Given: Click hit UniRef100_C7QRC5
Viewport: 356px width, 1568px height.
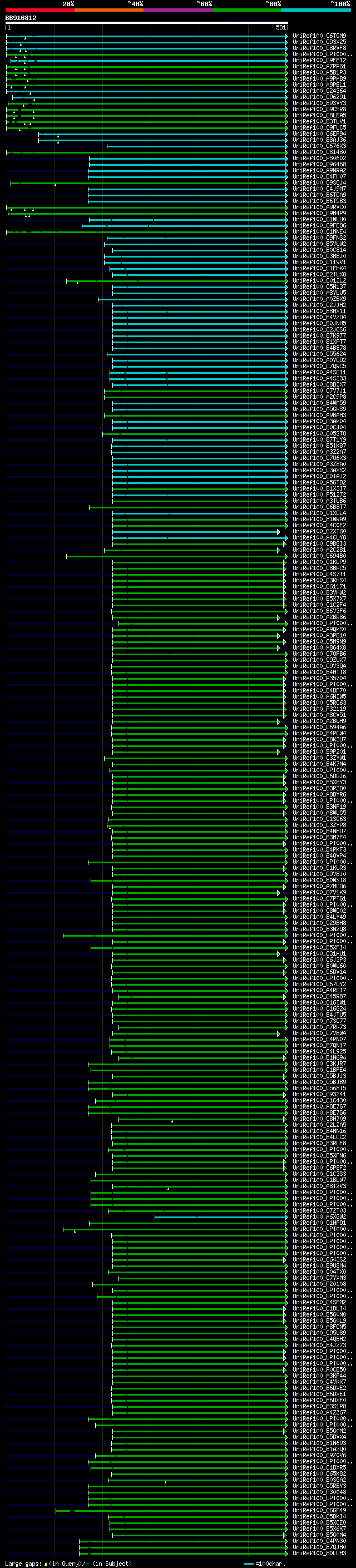Looking at the screenshot, I should pyautogui.click(x=319, y=367).
